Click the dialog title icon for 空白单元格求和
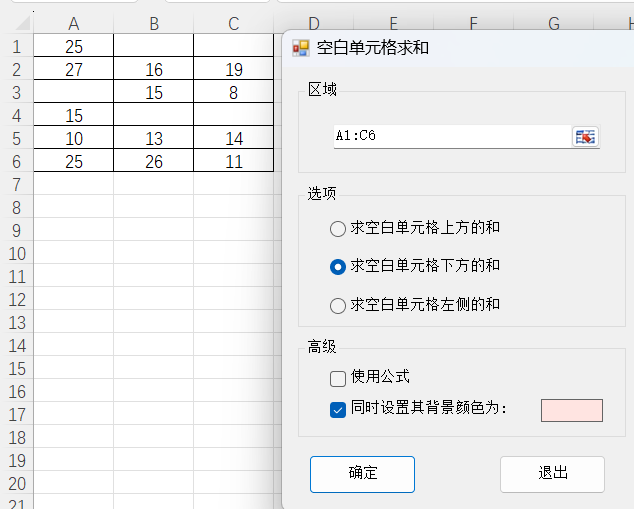Screen dimensions: 634x509 301,48
